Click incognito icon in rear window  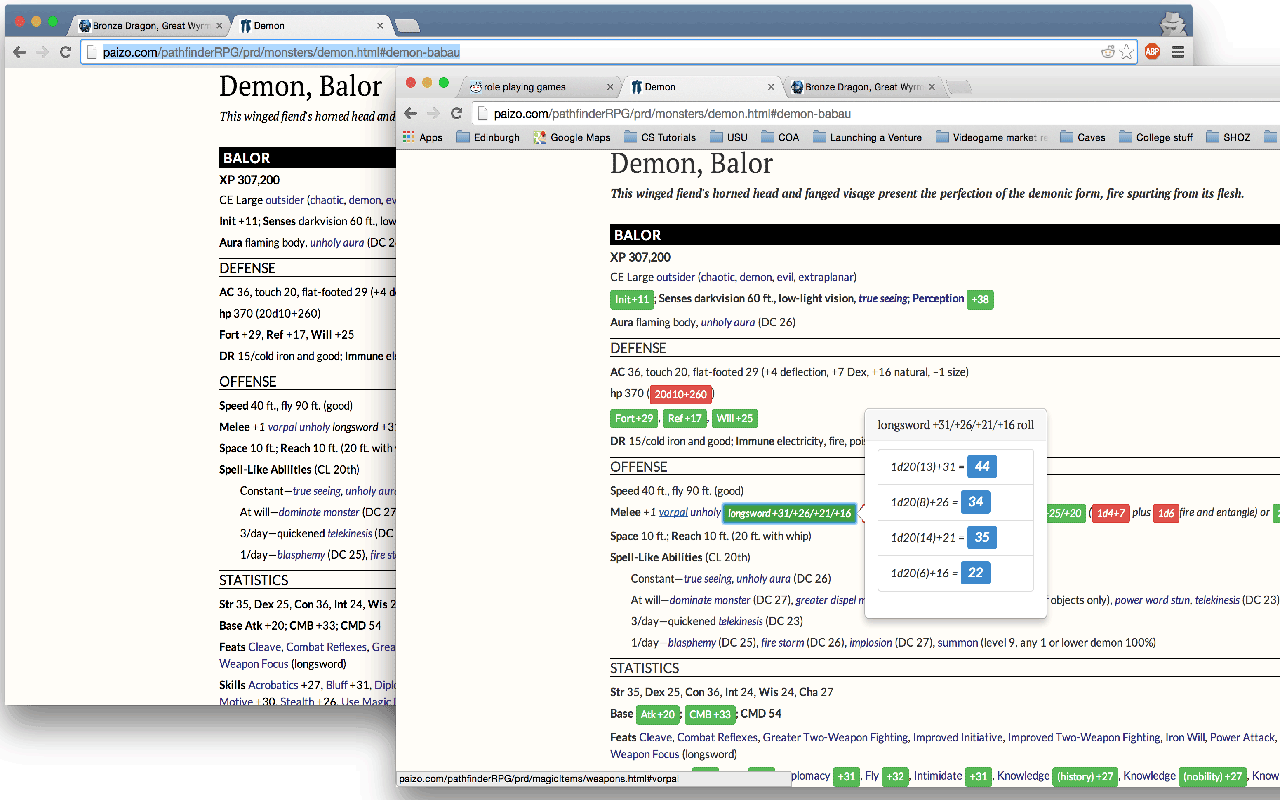tap(1172, 24)
